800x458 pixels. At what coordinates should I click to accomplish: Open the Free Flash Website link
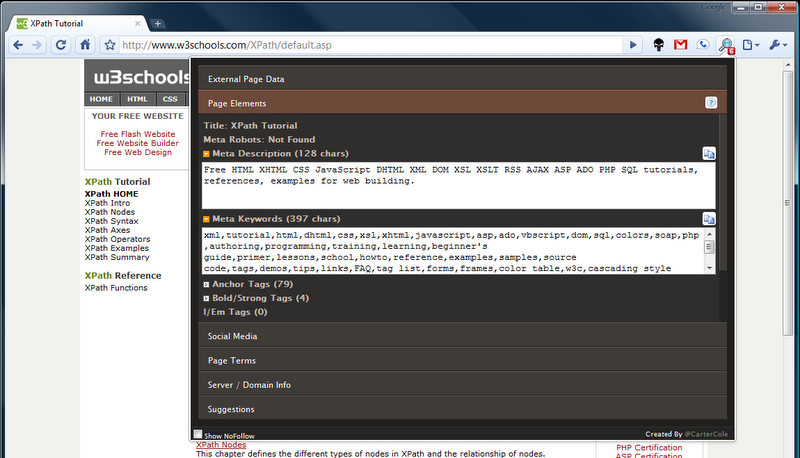(x=138, y=134)
